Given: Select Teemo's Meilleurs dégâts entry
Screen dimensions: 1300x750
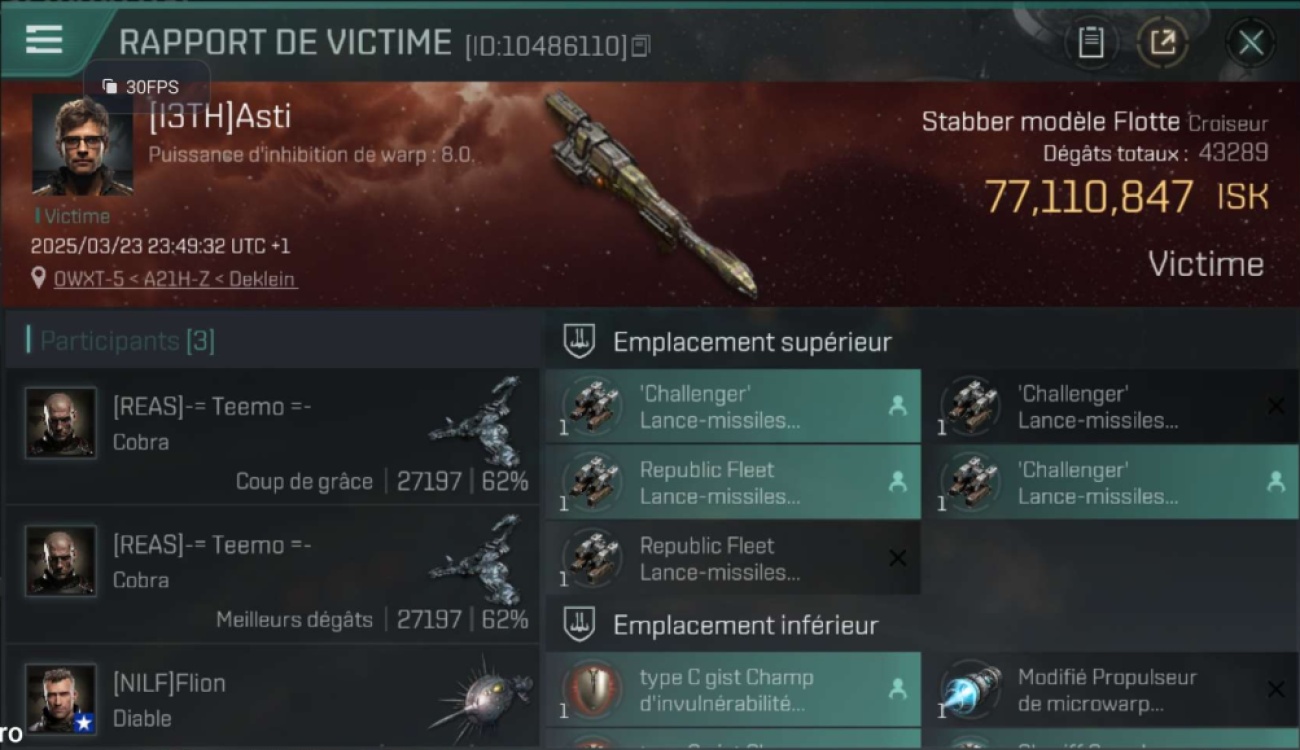Looking at the screenshot, I should pos(272,574).
